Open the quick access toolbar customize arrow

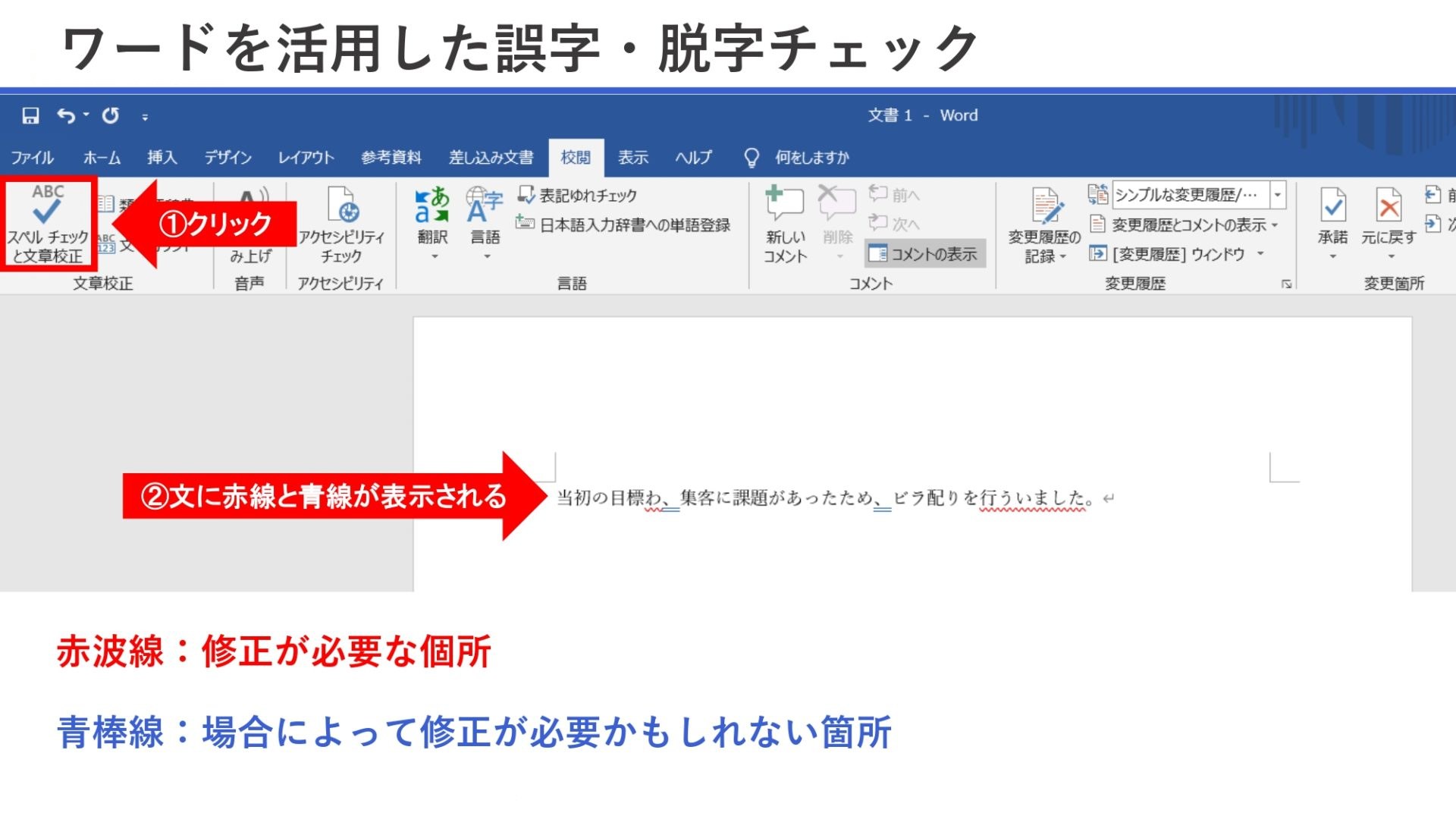coord(145,117)
